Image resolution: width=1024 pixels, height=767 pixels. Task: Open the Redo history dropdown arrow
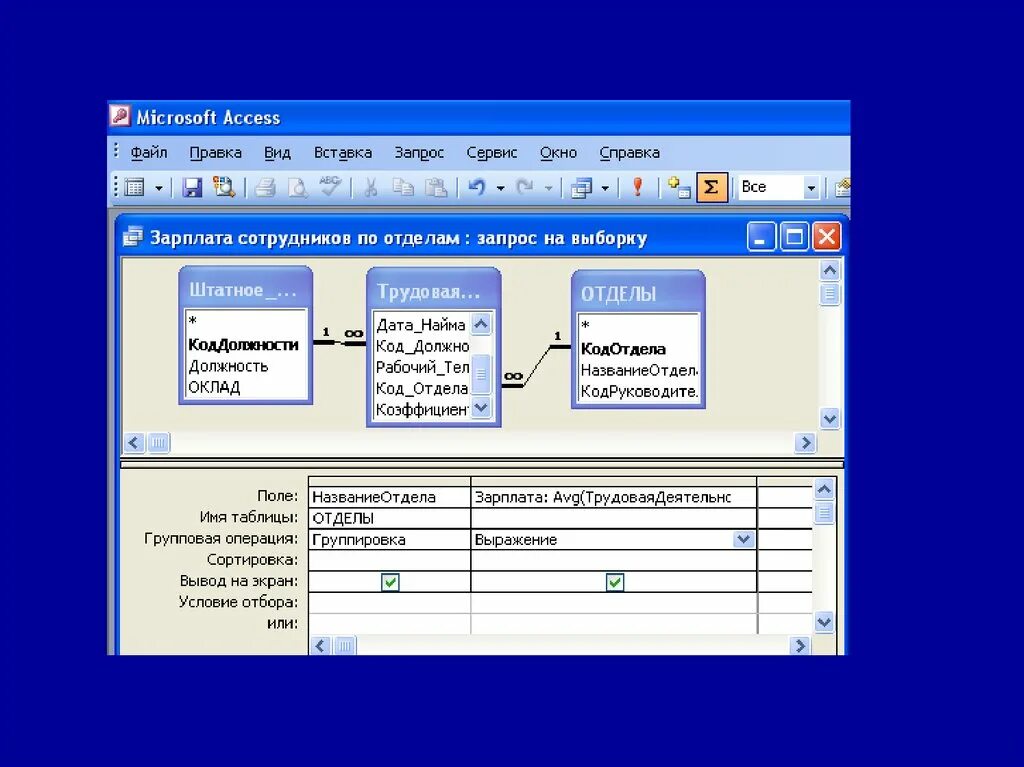point(549,188)
